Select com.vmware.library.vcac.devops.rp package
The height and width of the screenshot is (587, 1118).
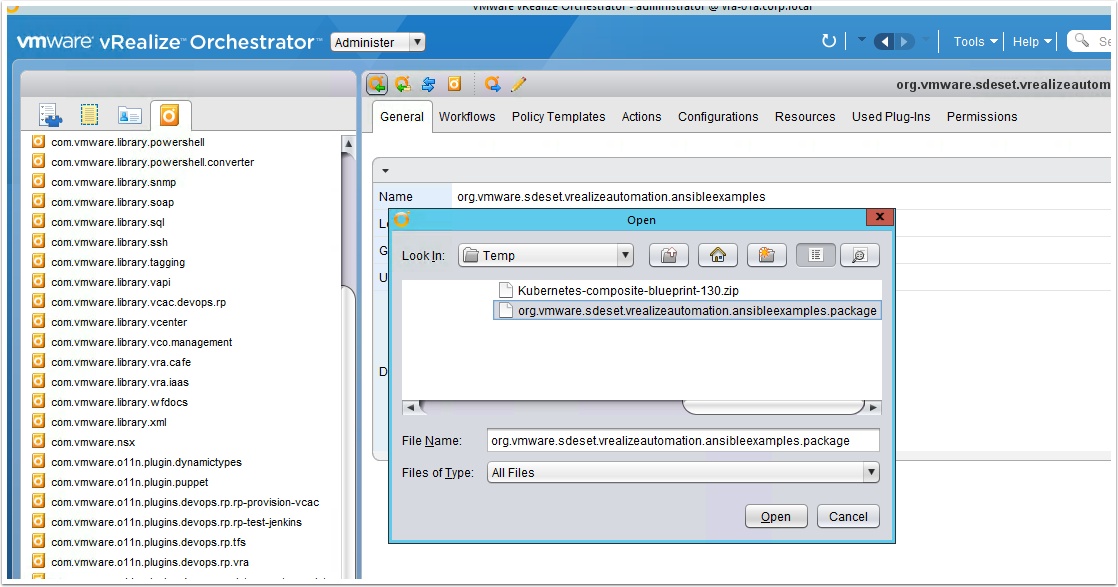point(138,302)
